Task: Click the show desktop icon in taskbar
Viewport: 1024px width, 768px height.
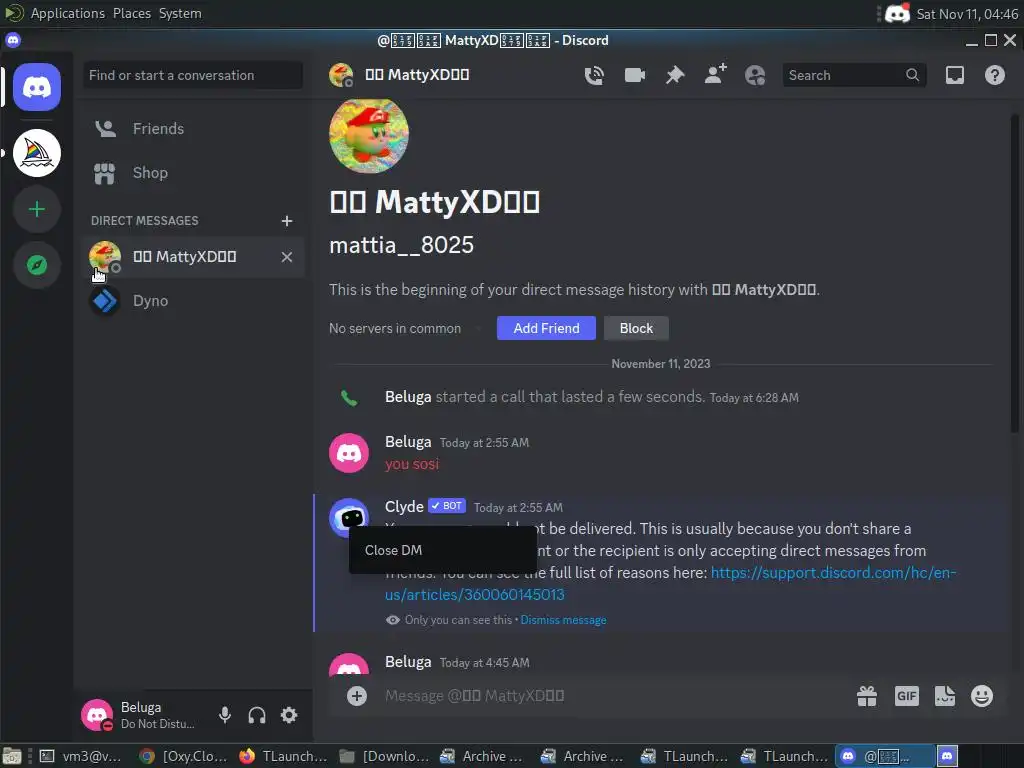Action: click(x=12, y=756)
